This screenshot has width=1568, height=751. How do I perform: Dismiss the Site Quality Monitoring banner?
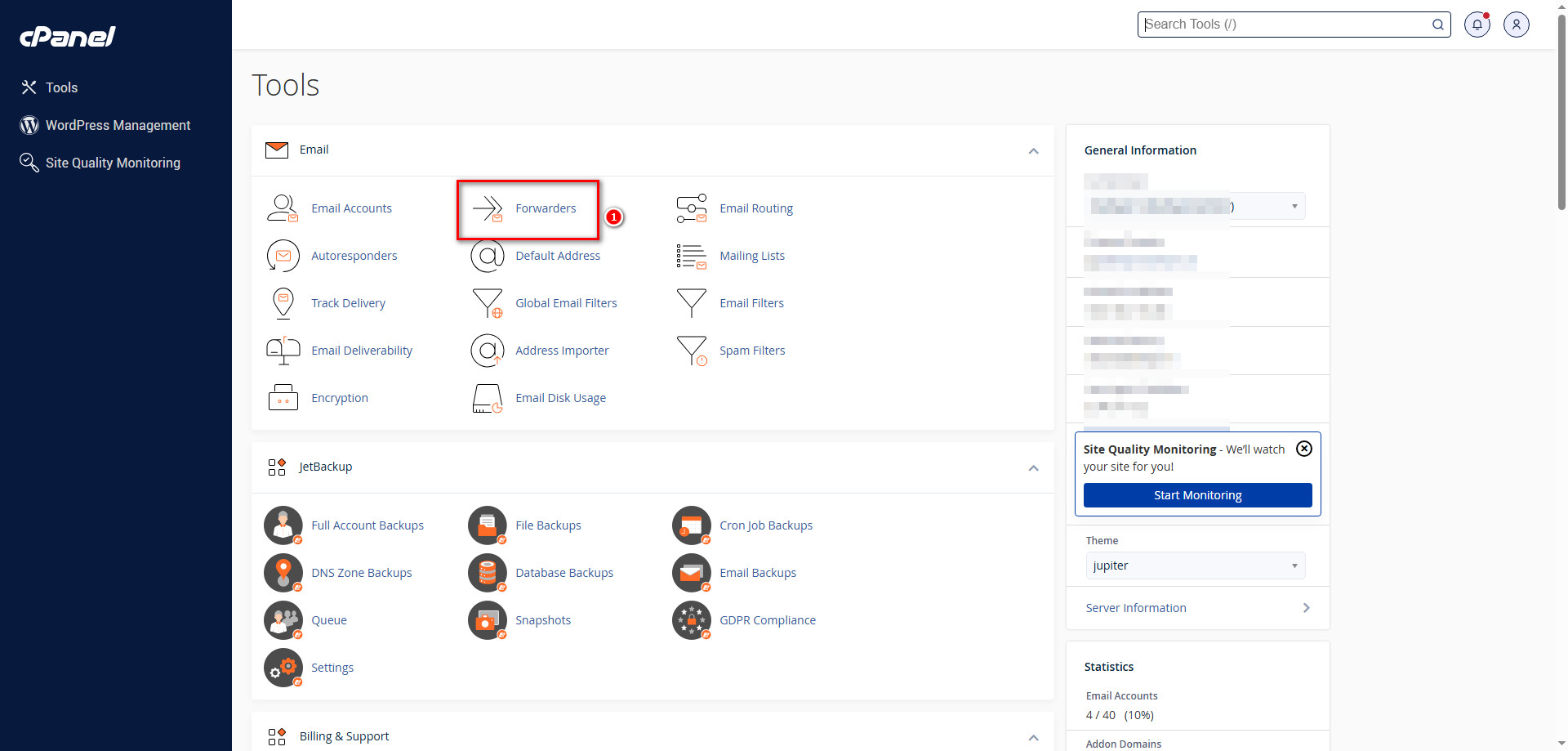(1303, 449)
